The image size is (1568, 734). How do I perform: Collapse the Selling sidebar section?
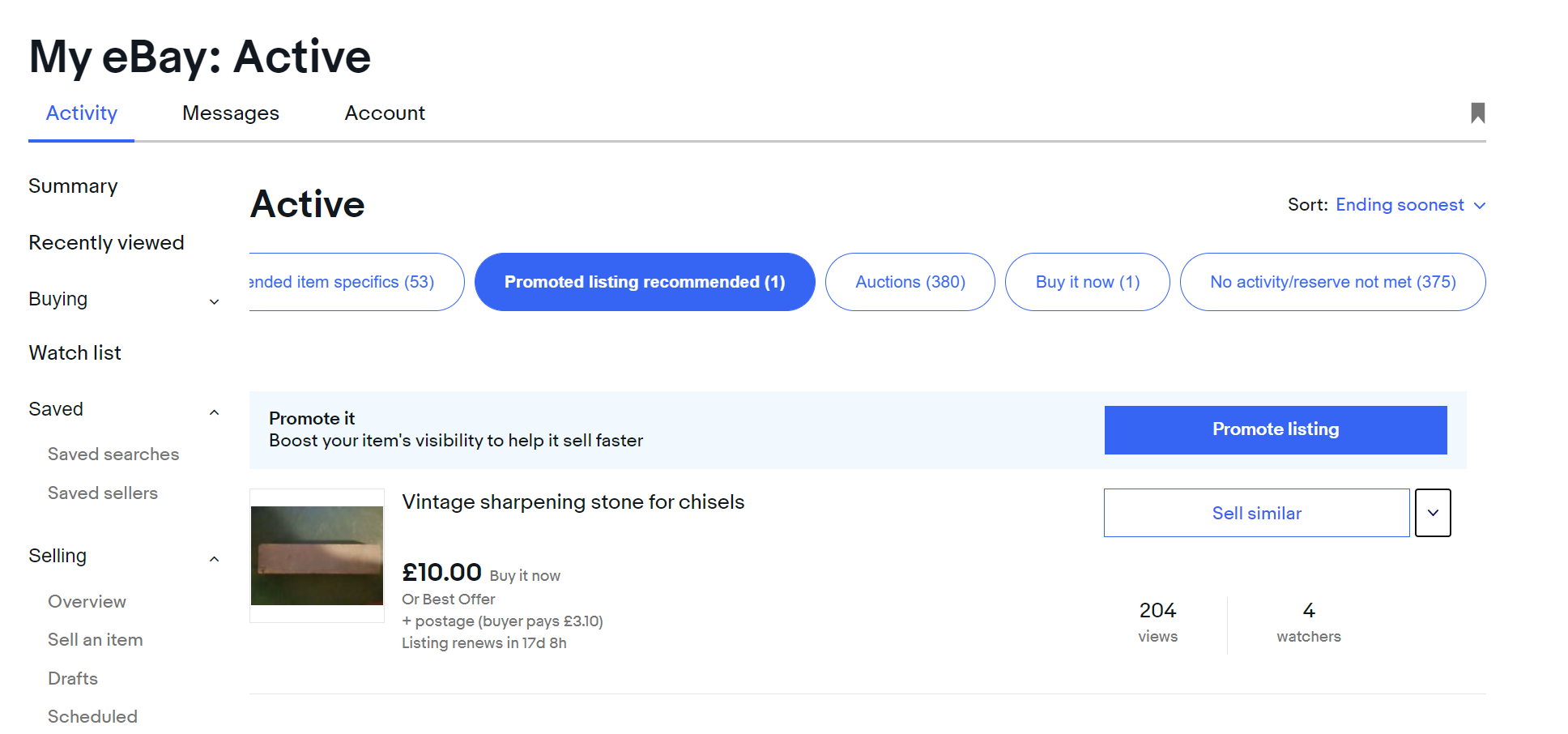214,558
